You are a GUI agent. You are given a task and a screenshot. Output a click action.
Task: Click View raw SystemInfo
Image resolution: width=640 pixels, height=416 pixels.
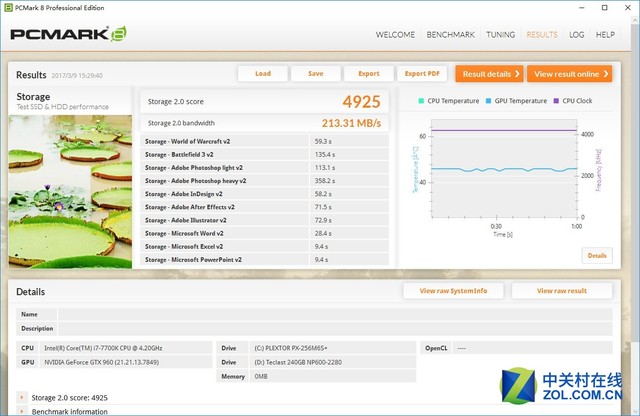click(453, 291)
